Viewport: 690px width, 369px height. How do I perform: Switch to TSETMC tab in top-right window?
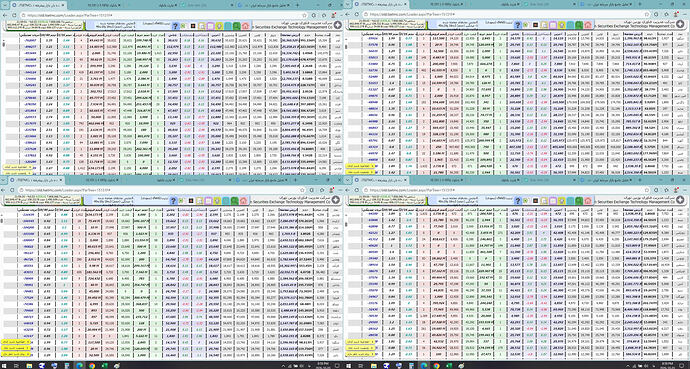point(381,4)
